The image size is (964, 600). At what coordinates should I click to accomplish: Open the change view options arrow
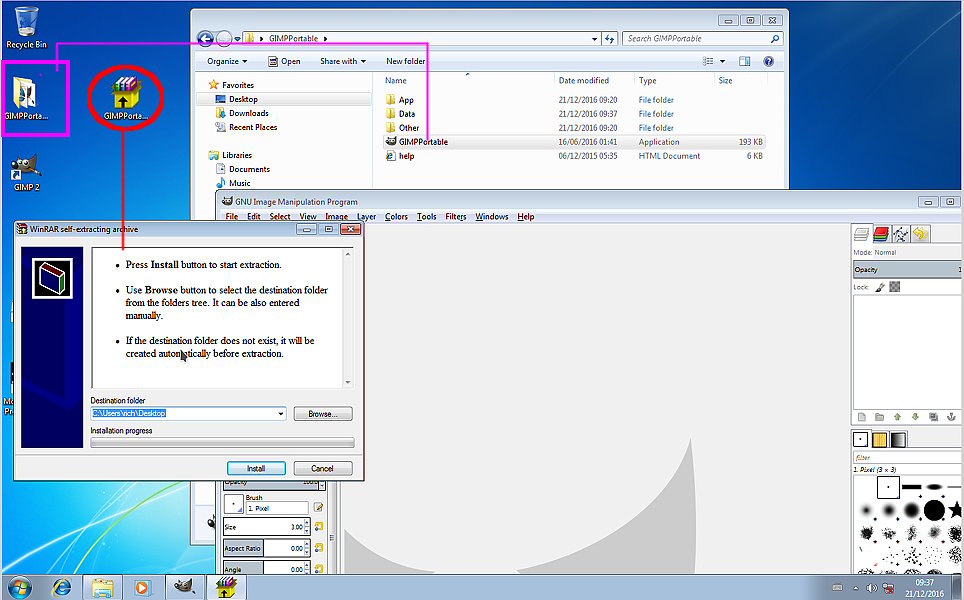[722, 61]
